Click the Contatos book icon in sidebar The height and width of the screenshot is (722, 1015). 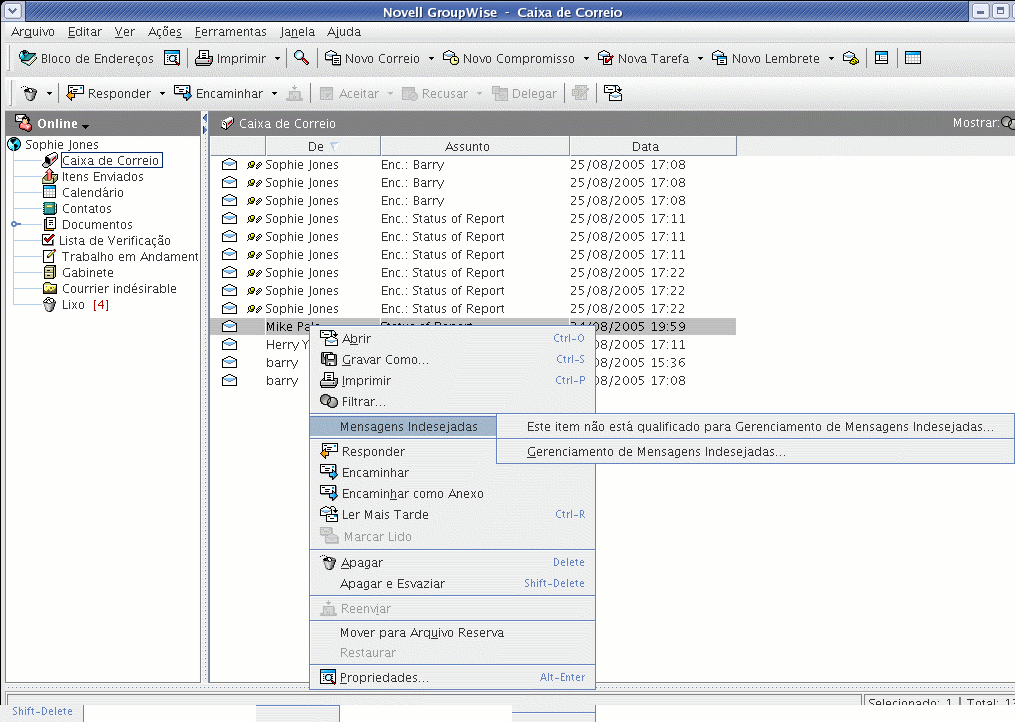[x=50, y=209]
